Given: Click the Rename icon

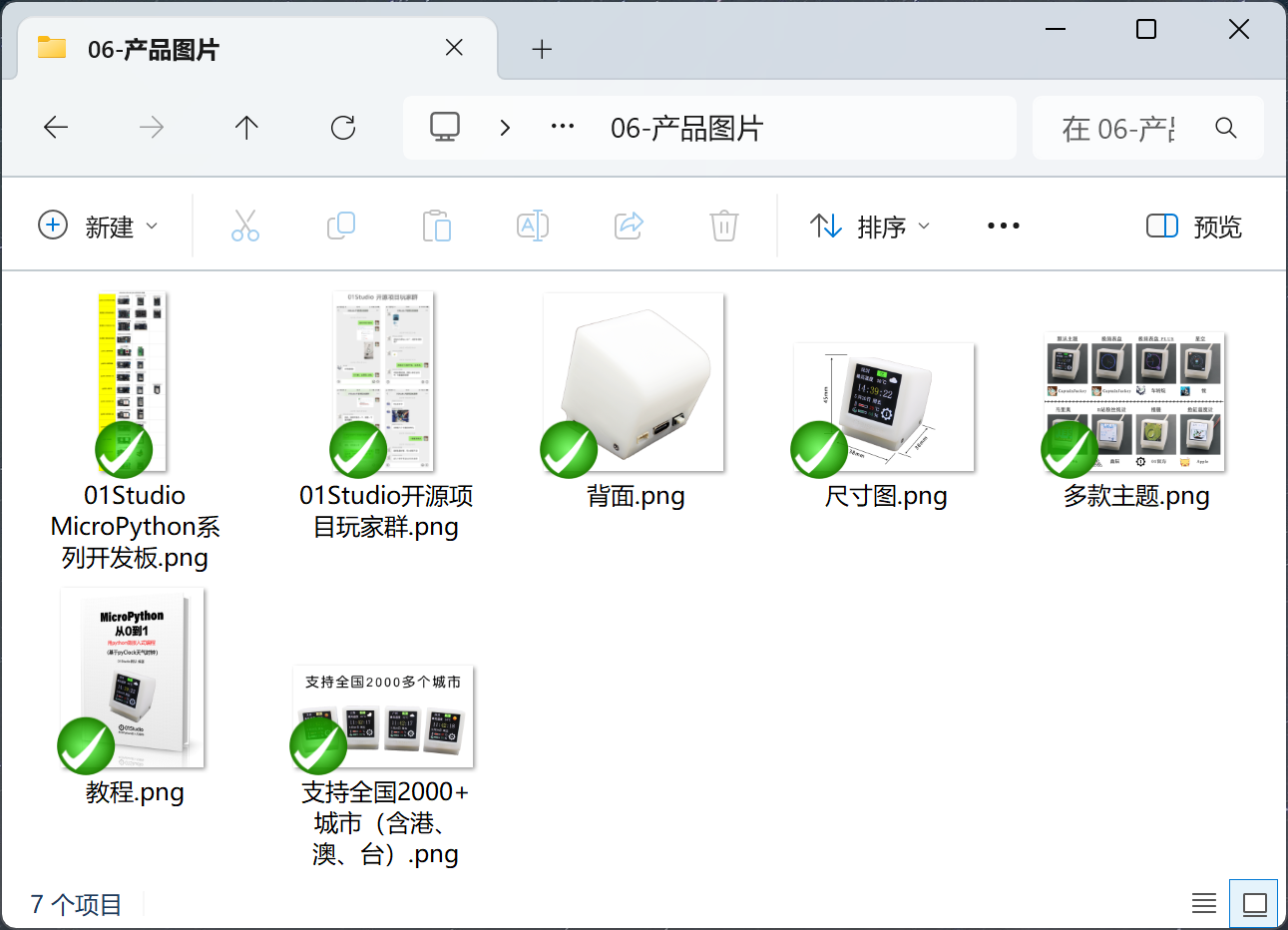Looking at the screenshot, I should point(533,226).
